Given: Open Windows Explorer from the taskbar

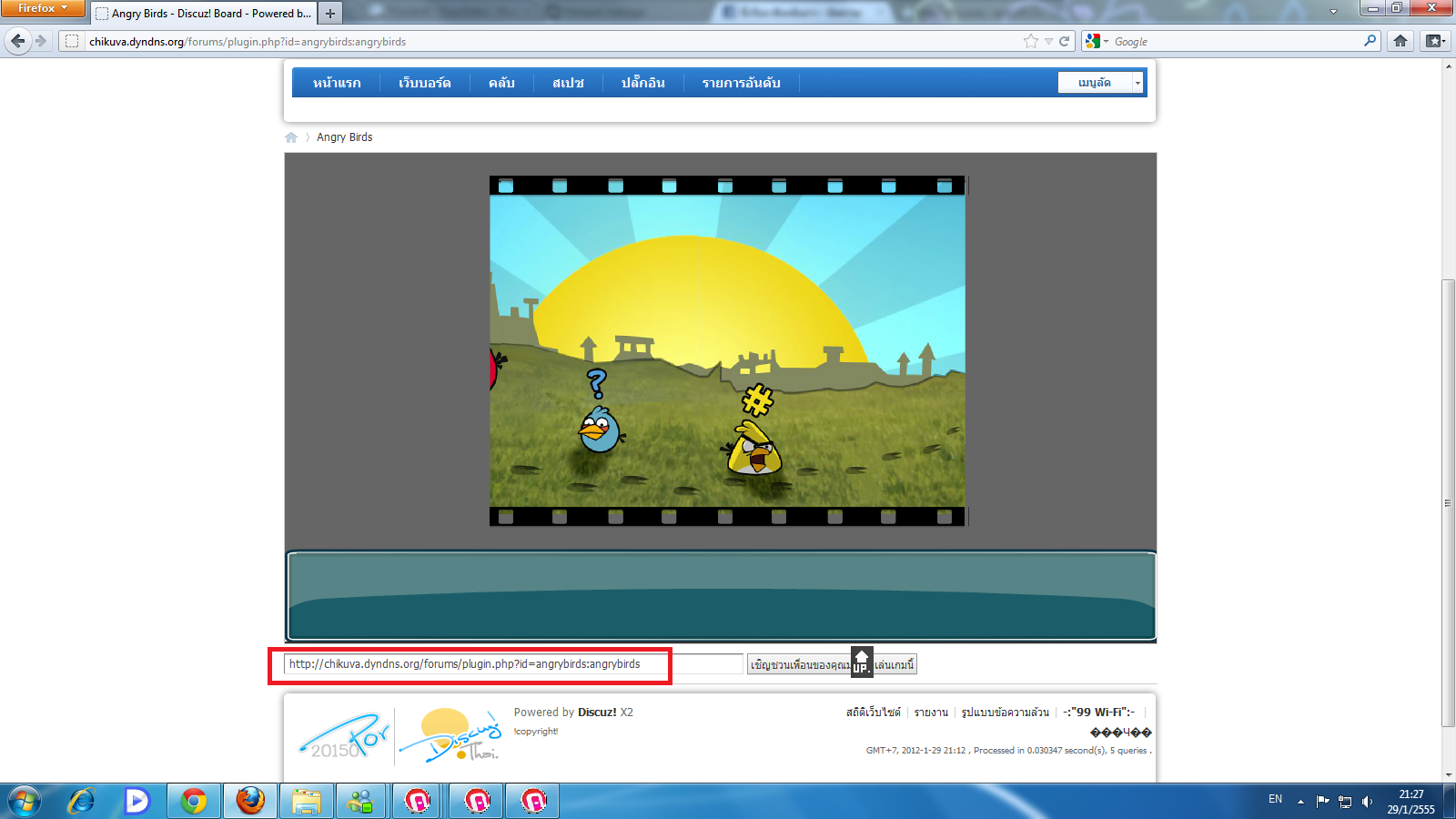Looking at the screenshot, I should tap(307, 801).
